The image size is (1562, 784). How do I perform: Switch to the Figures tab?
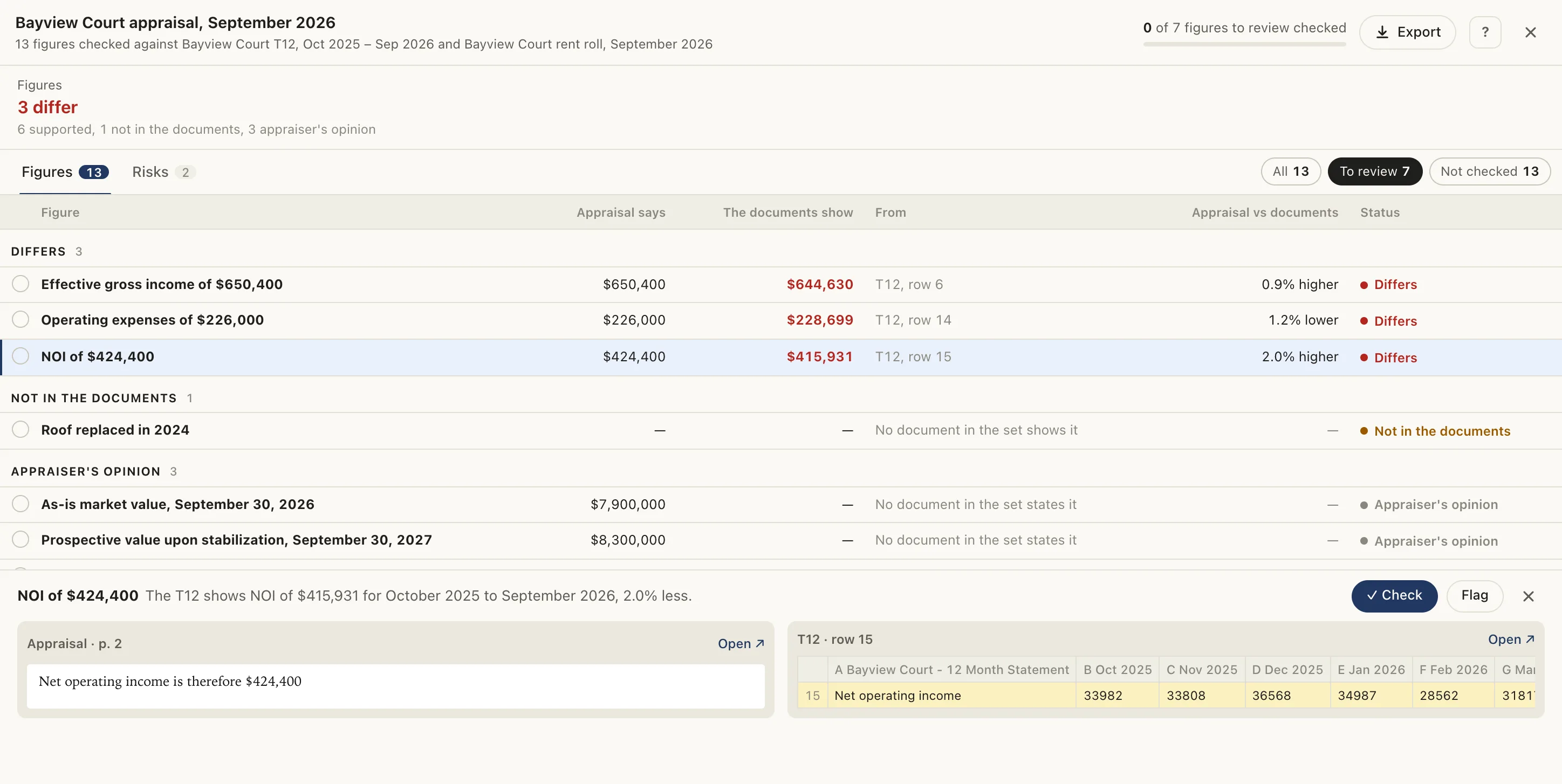tap(65, 172)
